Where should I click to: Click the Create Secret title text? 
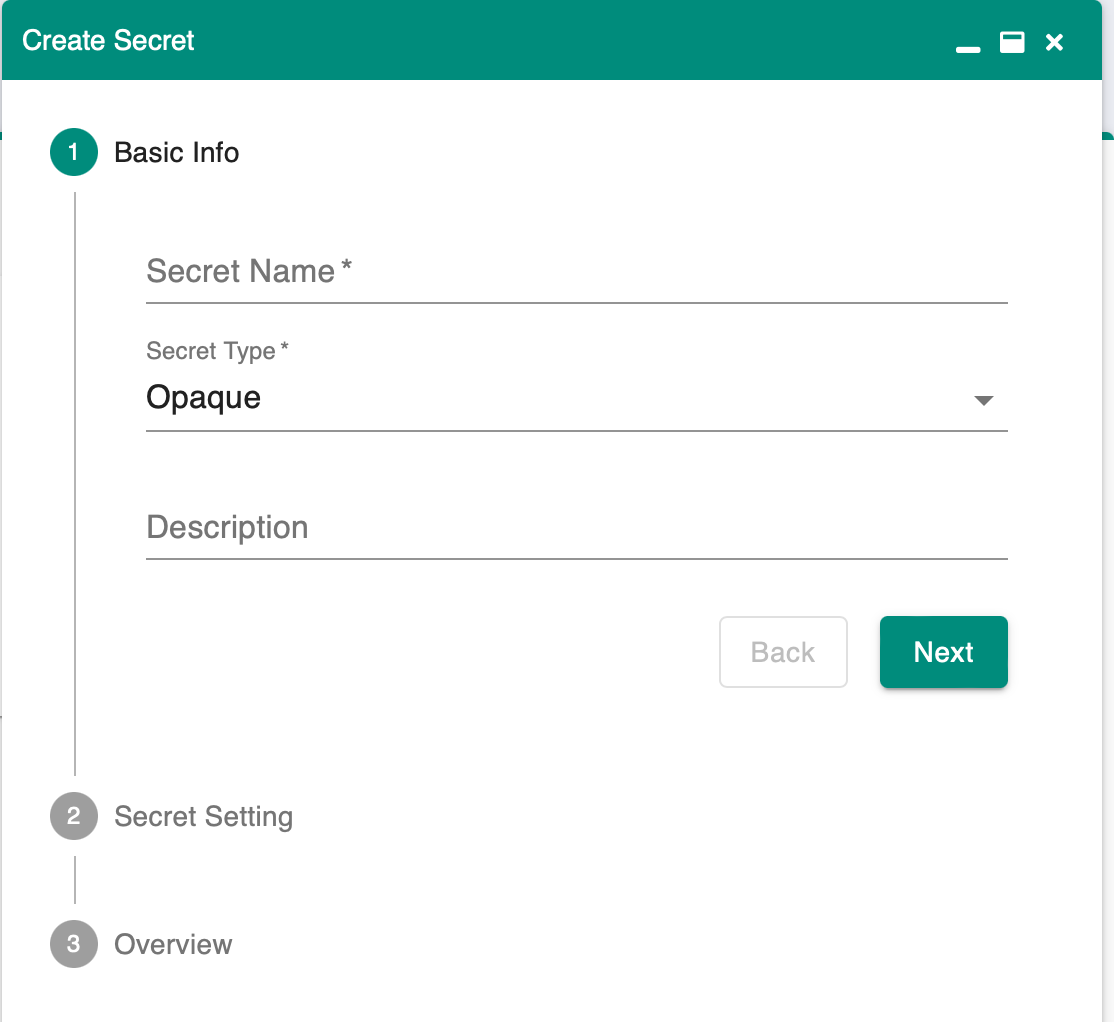(x=108, y=40)
